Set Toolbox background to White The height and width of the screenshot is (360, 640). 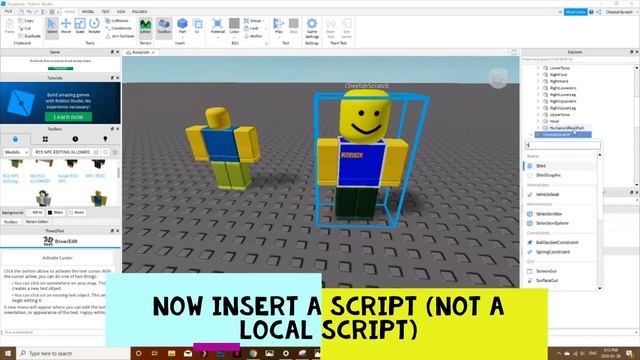click(x=35, y=212)
